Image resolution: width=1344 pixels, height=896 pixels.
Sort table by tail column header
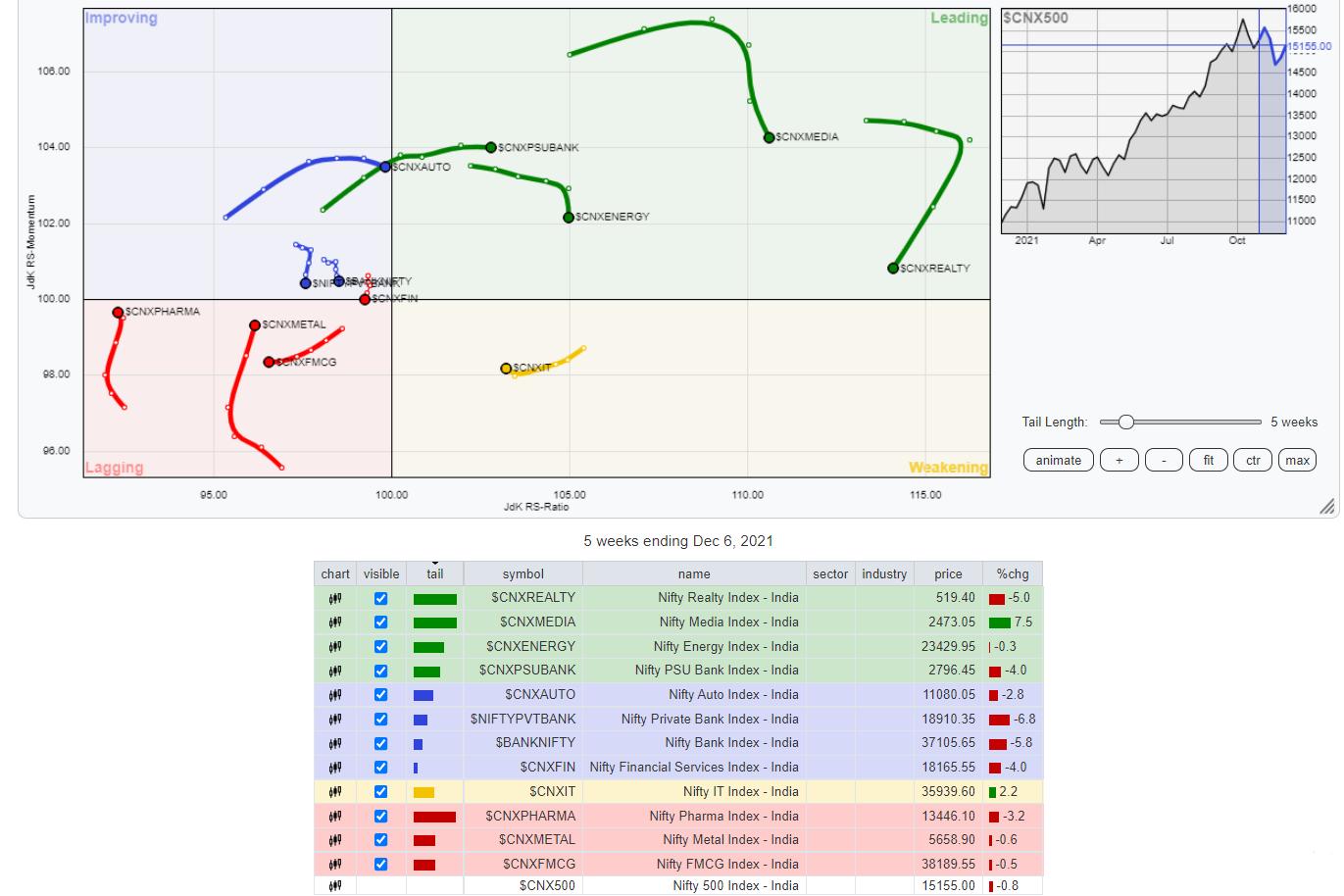coord(434,574)
